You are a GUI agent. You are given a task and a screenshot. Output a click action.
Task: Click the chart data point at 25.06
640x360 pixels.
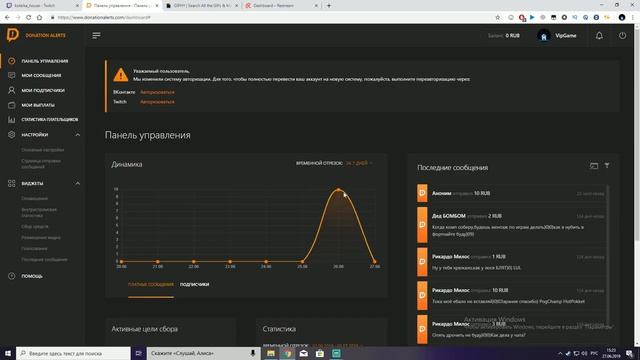pyautogui.click(x=302, y=261)
